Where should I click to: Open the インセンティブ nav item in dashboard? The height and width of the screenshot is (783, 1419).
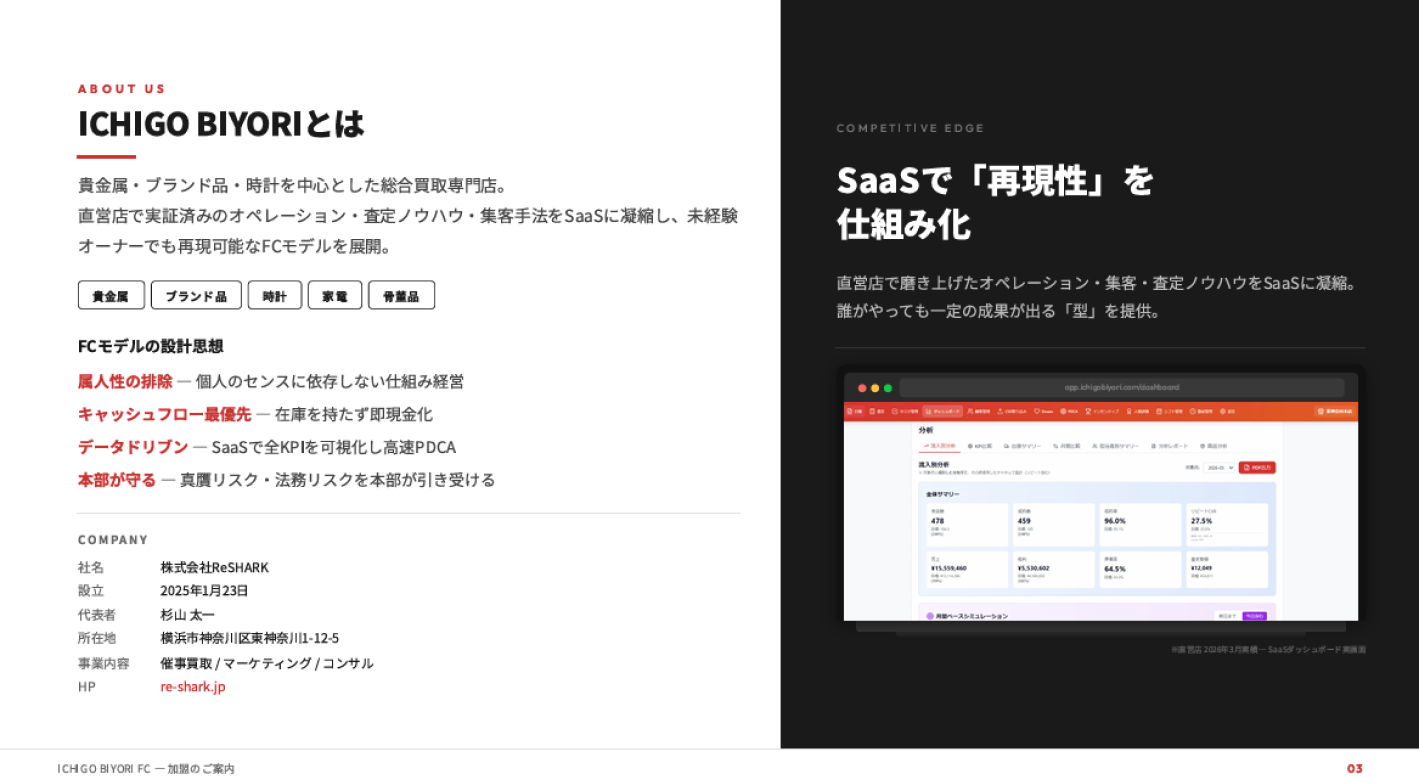(x=1103, y=411)
